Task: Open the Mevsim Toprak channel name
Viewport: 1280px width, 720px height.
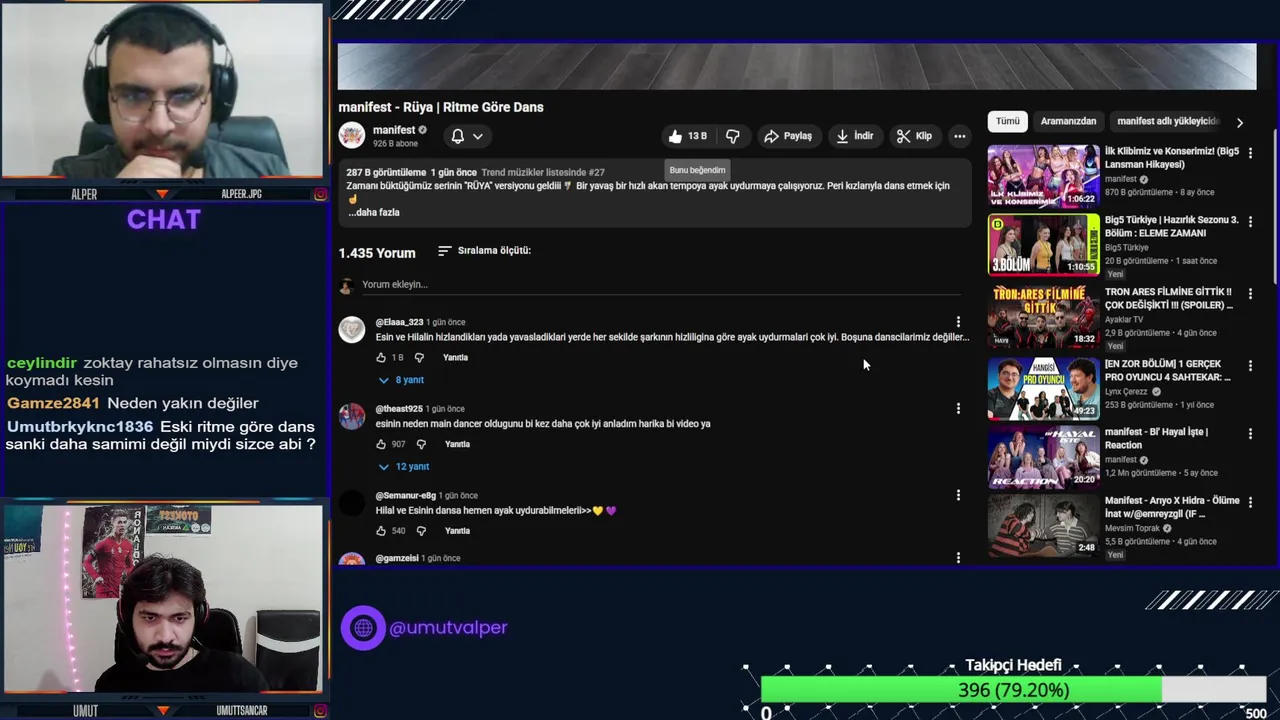Action: coord(1133,527)
